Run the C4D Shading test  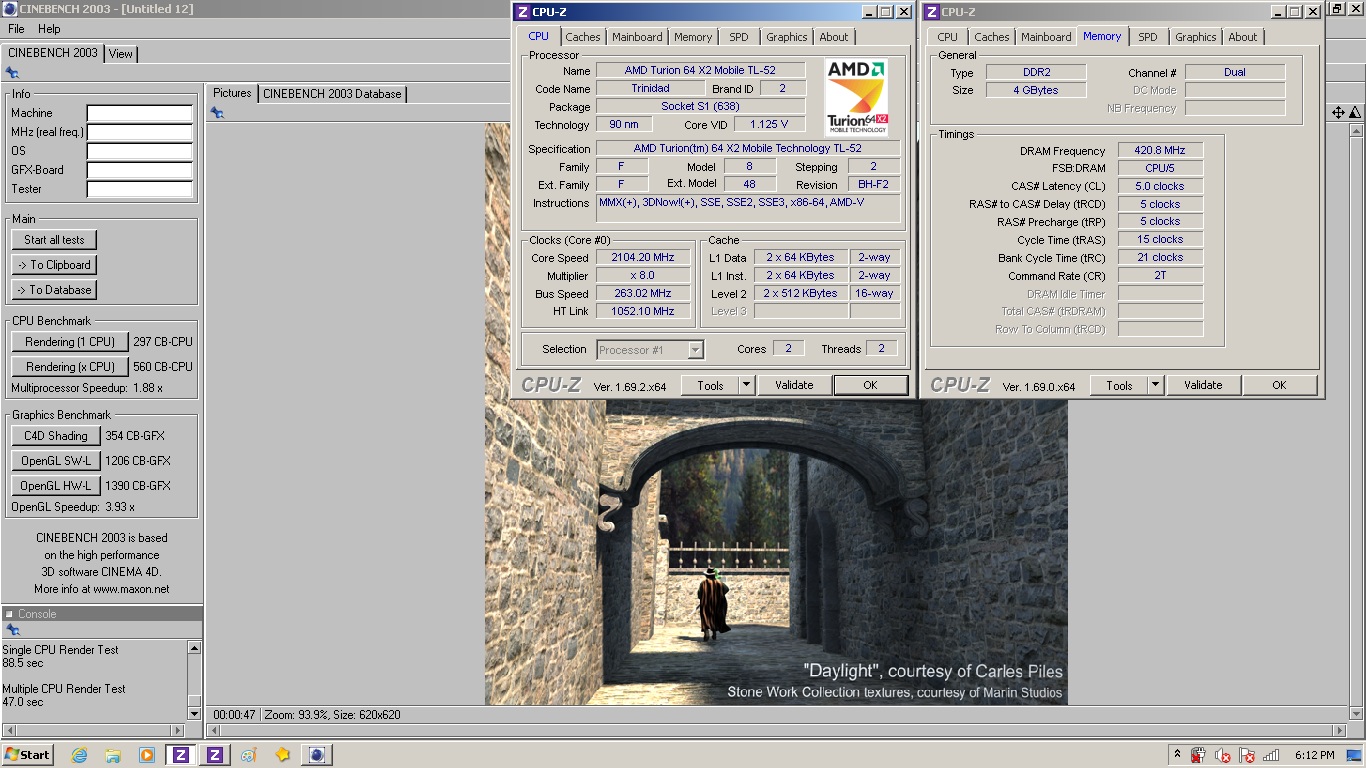56,436
